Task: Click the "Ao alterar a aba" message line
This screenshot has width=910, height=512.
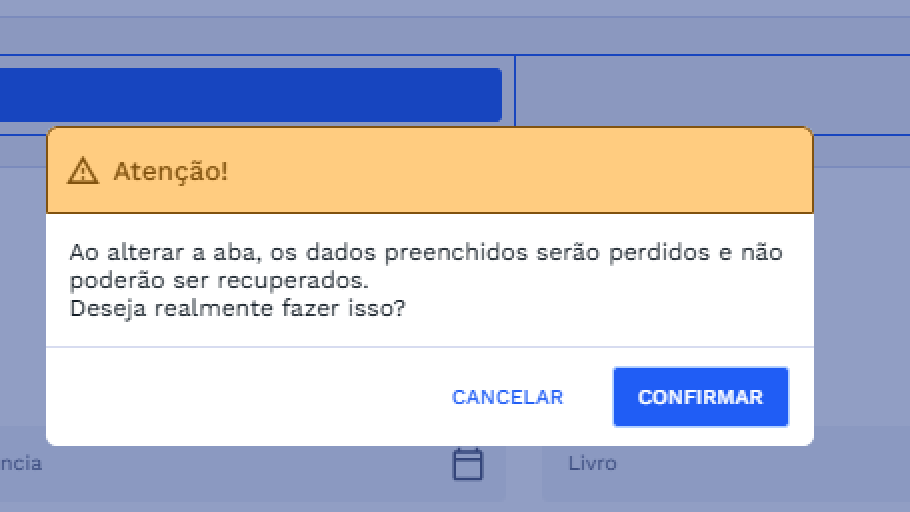Action: click(x=425, y=252)
